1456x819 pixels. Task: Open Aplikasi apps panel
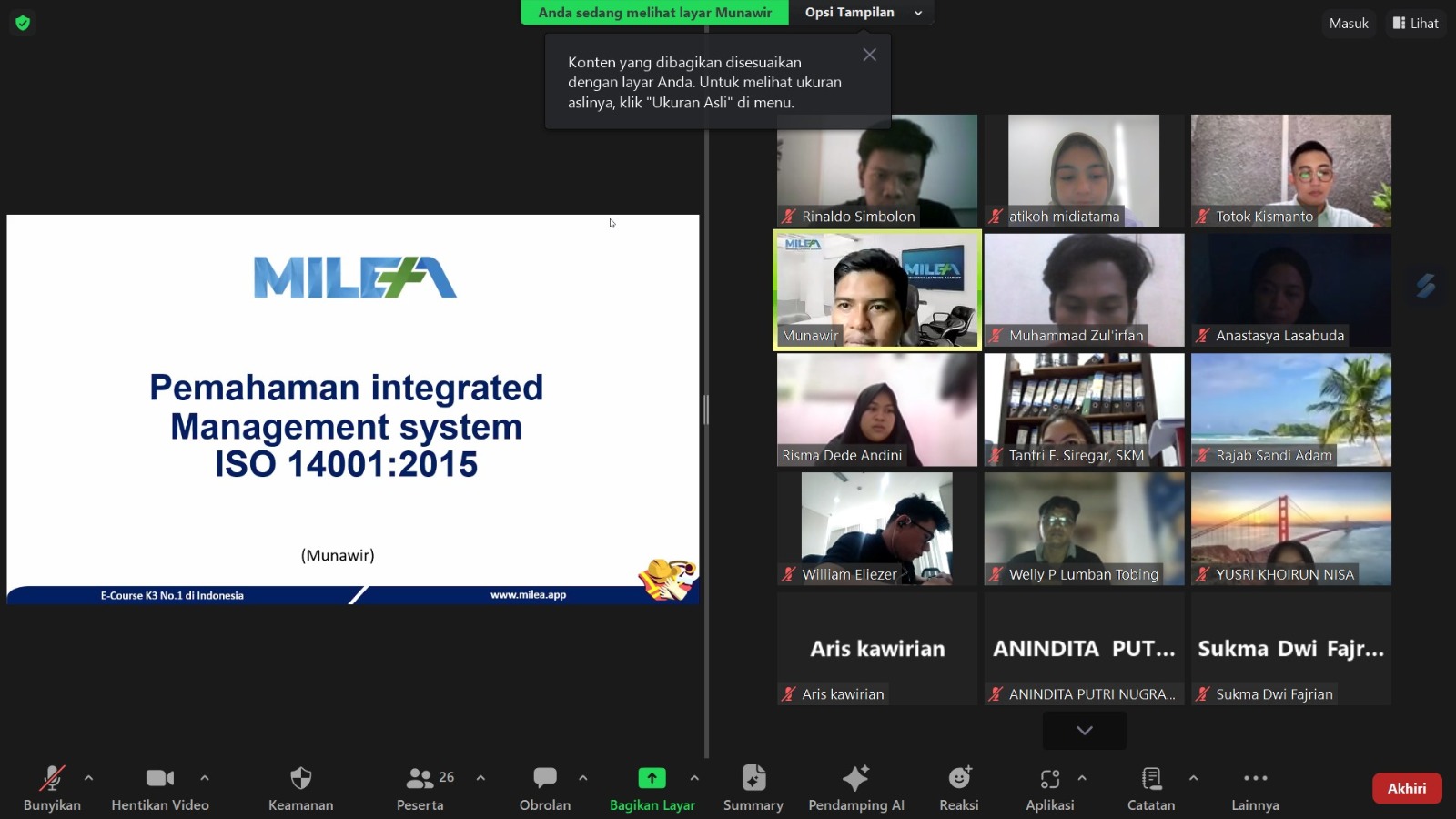coord(1050,788)
